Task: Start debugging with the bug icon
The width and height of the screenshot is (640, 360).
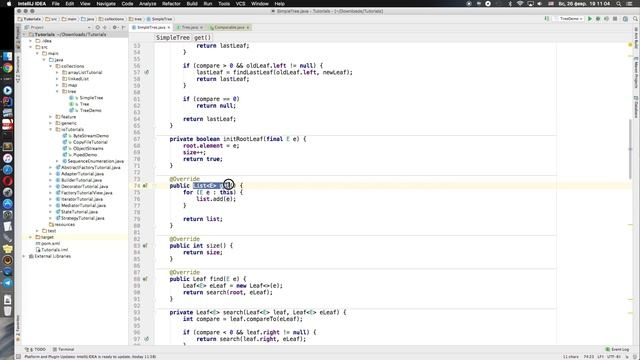Action: point(598,19)
